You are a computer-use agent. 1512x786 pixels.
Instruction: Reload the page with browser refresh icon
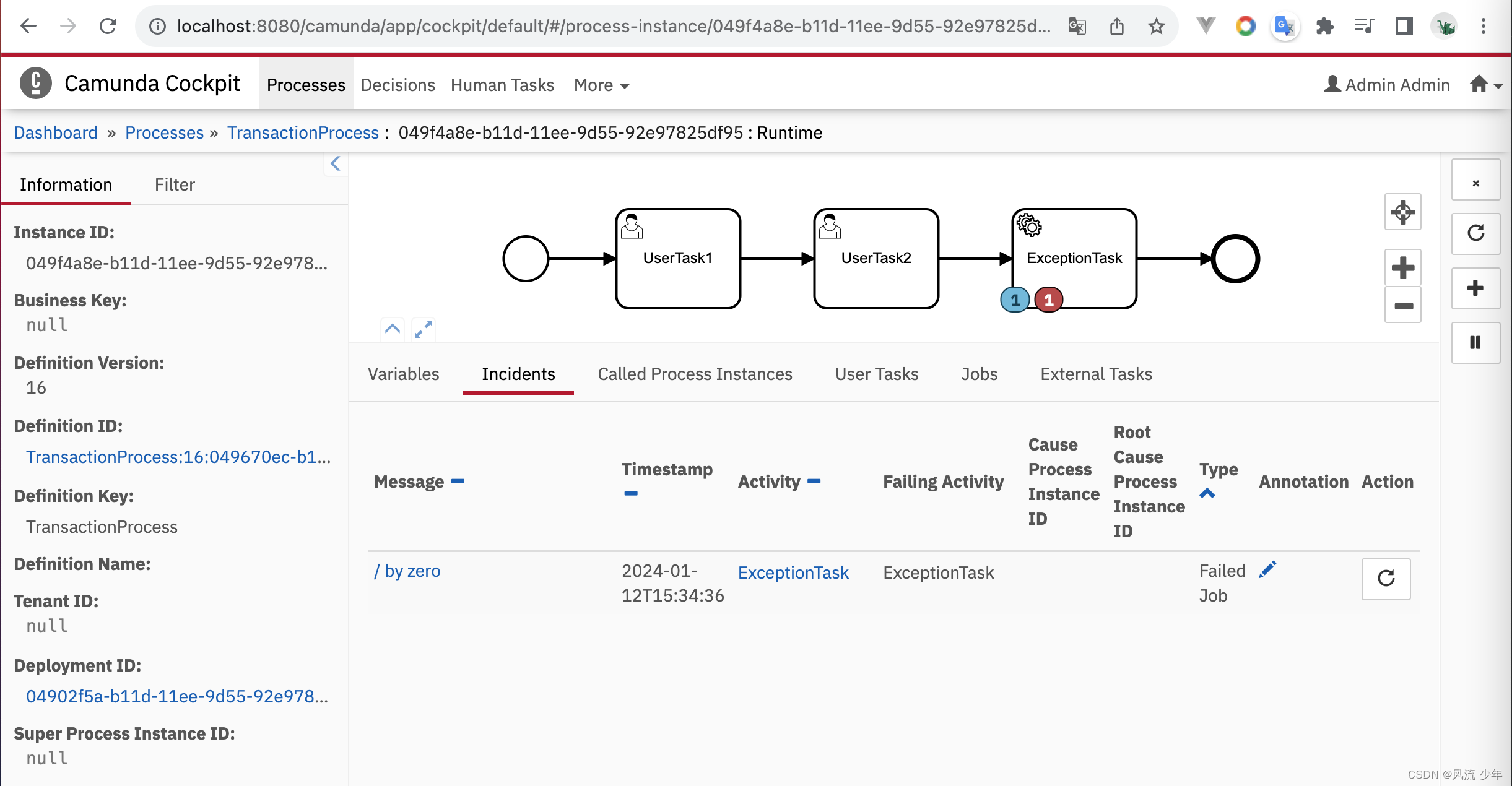(x=108, y=26)
